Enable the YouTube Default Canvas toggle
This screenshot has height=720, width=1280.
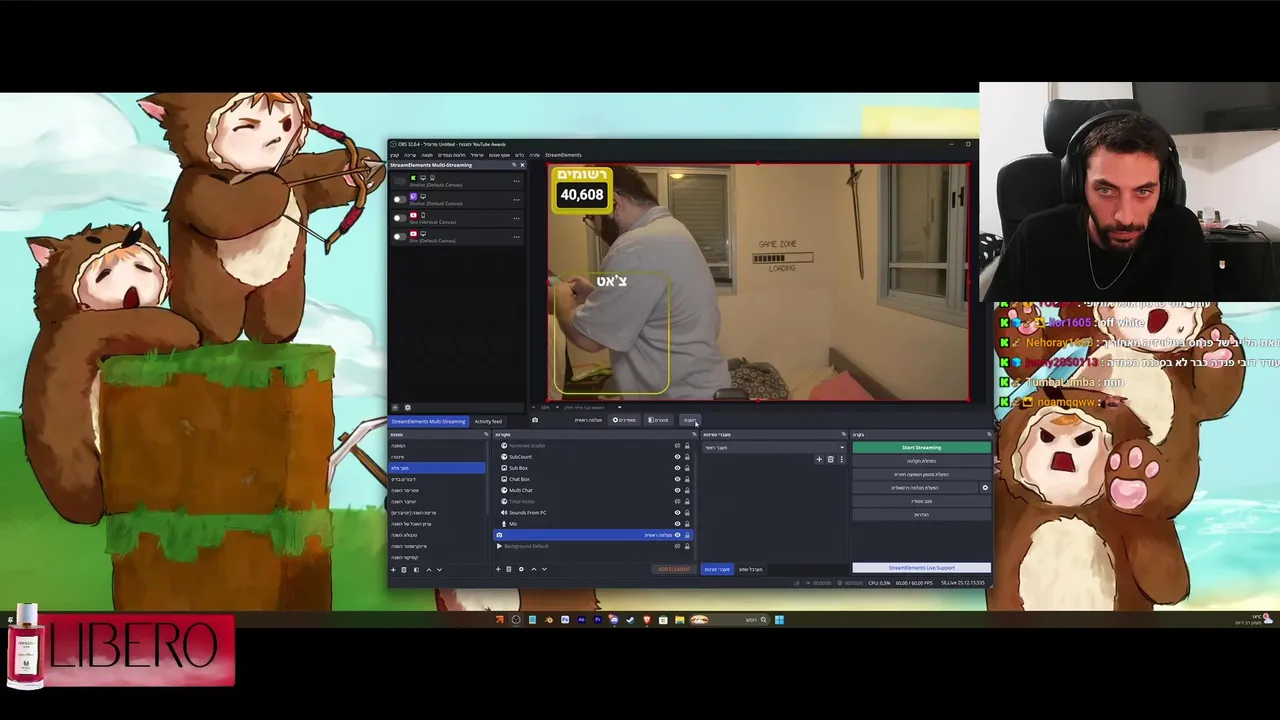400,237
